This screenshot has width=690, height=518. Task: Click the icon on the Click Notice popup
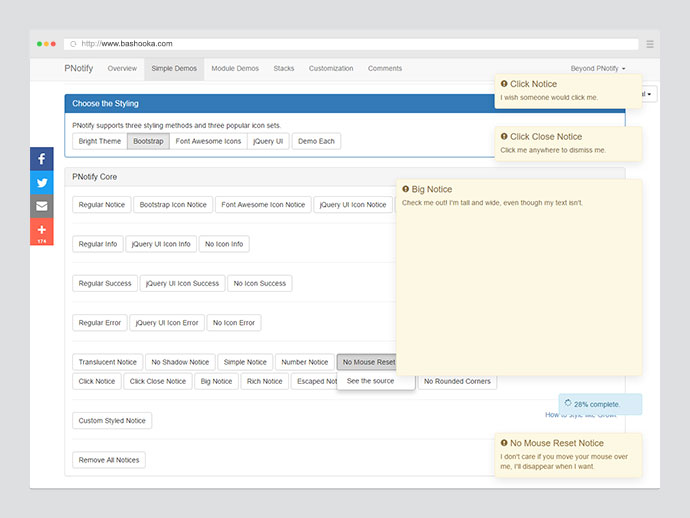coord(504,84)
